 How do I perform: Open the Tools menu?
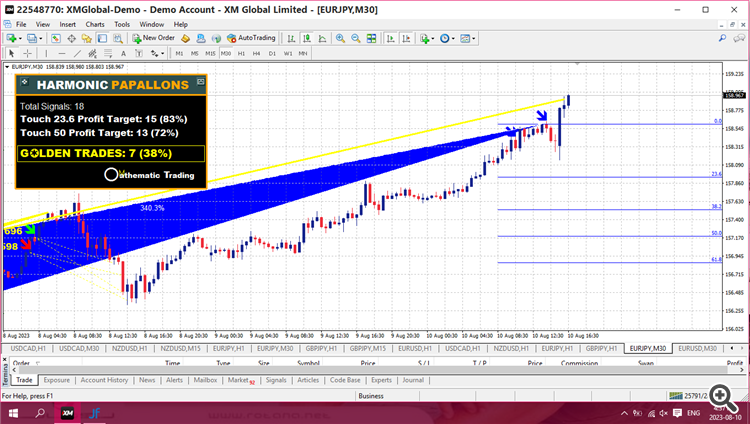[122, 24]
